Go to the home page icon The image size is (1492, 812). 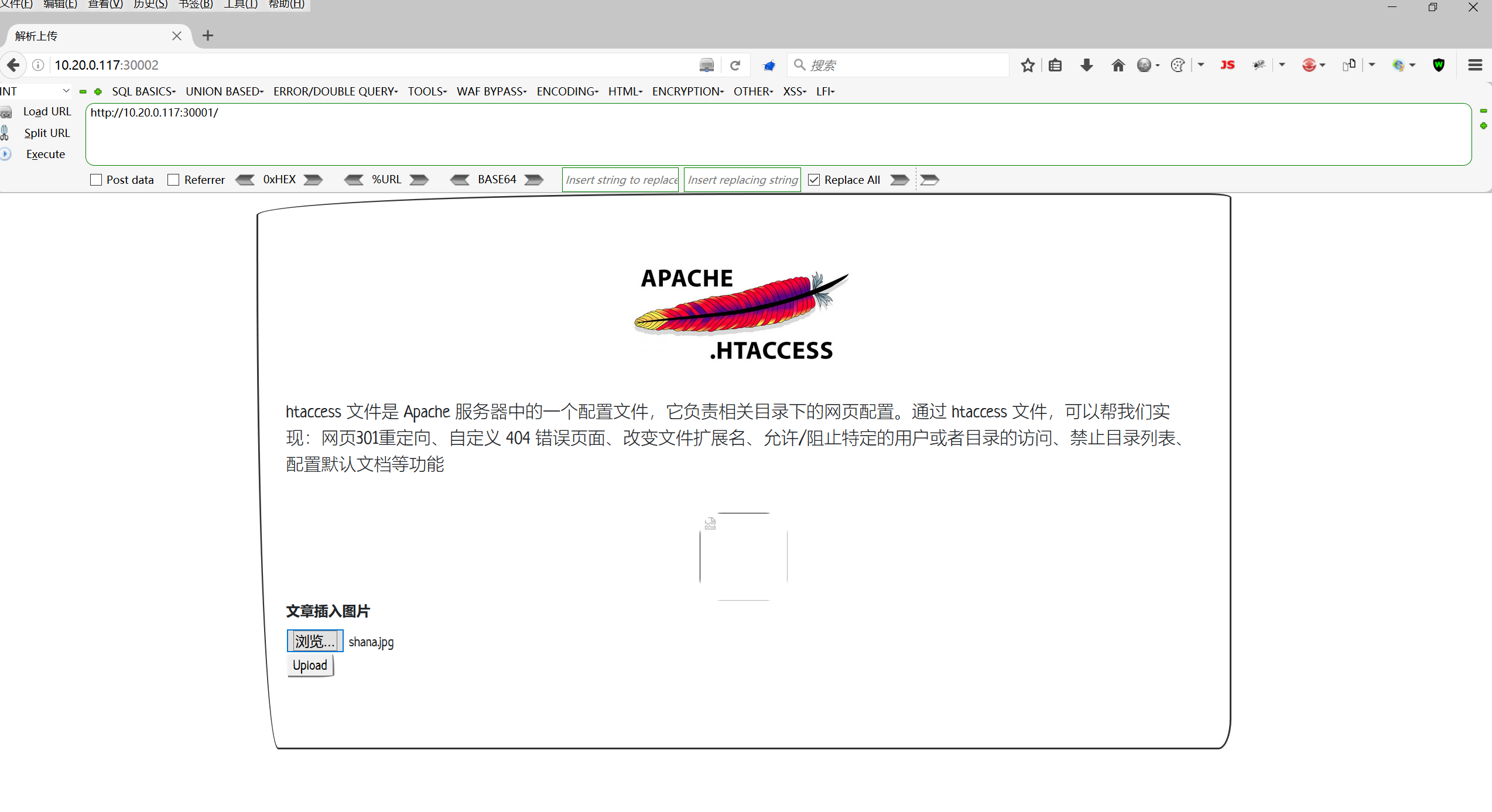click(1118, 65)
